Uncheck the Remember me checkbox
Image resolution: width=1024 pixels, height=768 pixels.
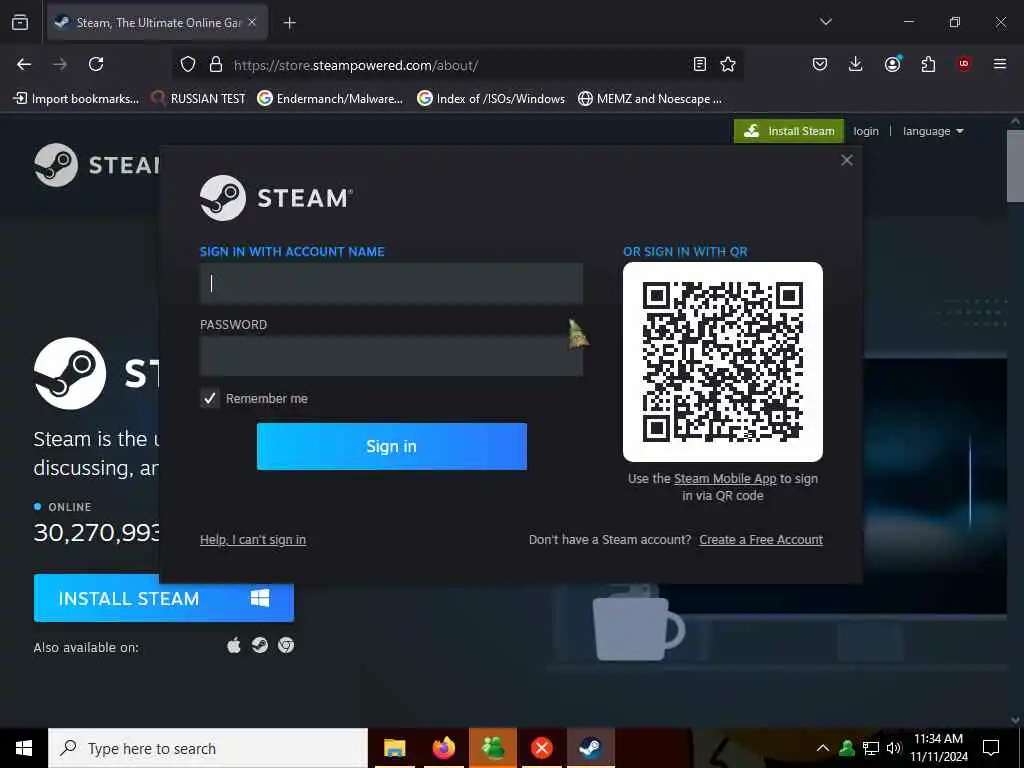coord(210,398)
